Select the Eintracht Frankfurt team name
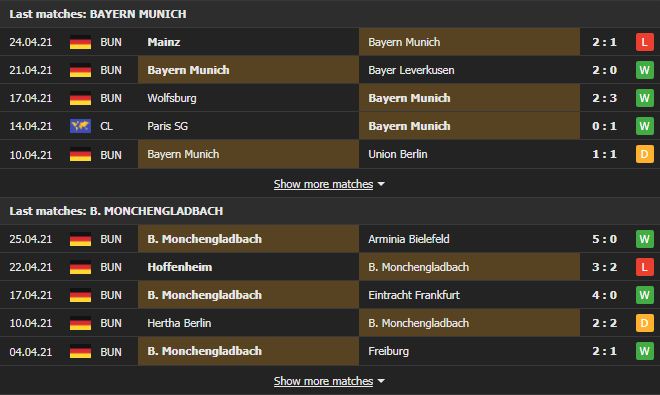660x395 pixels. [414, 295]
